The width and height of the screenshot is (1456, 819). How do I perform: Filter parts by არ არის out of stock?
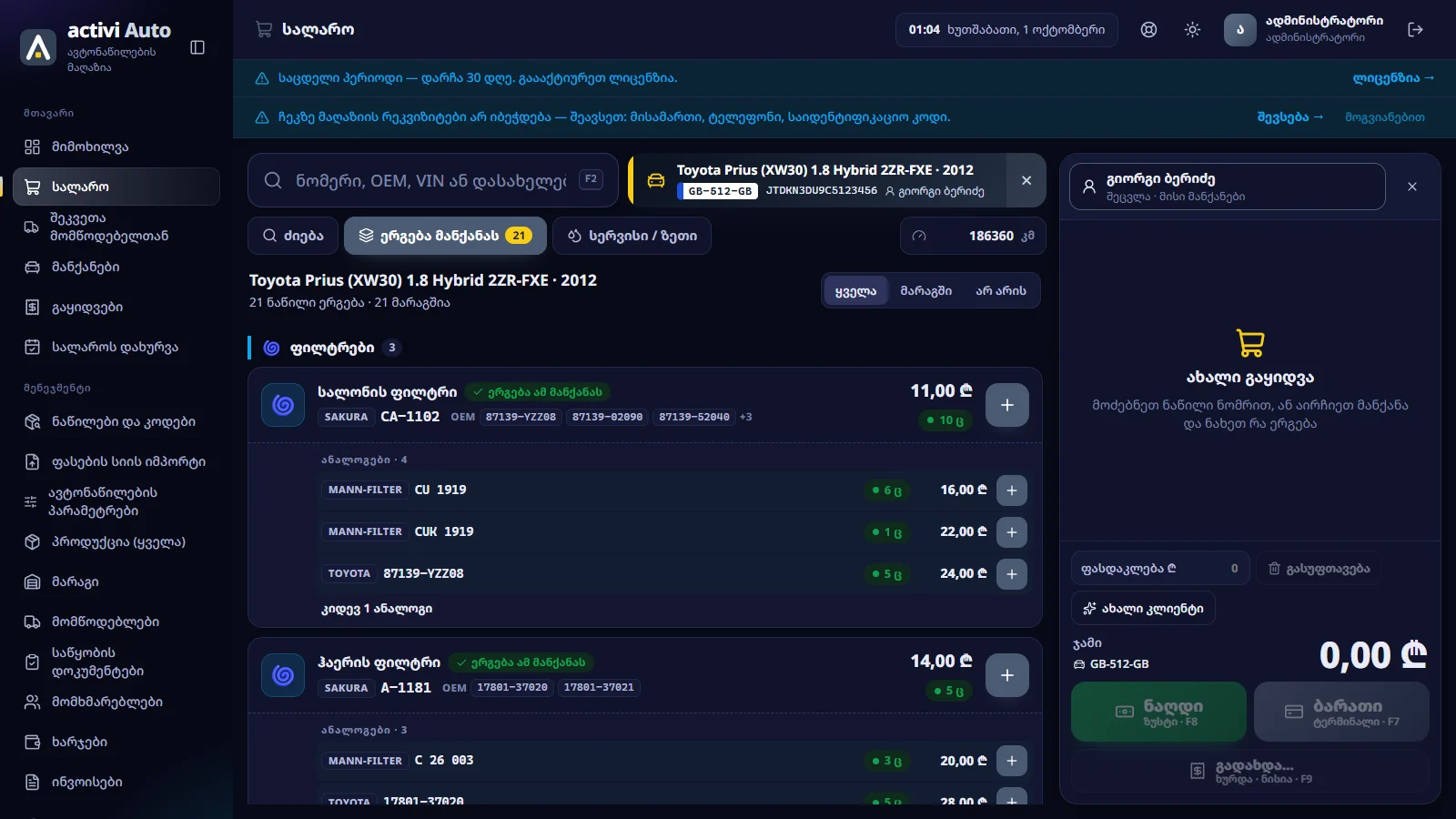pyautogui.click(x=1001, y=291)
